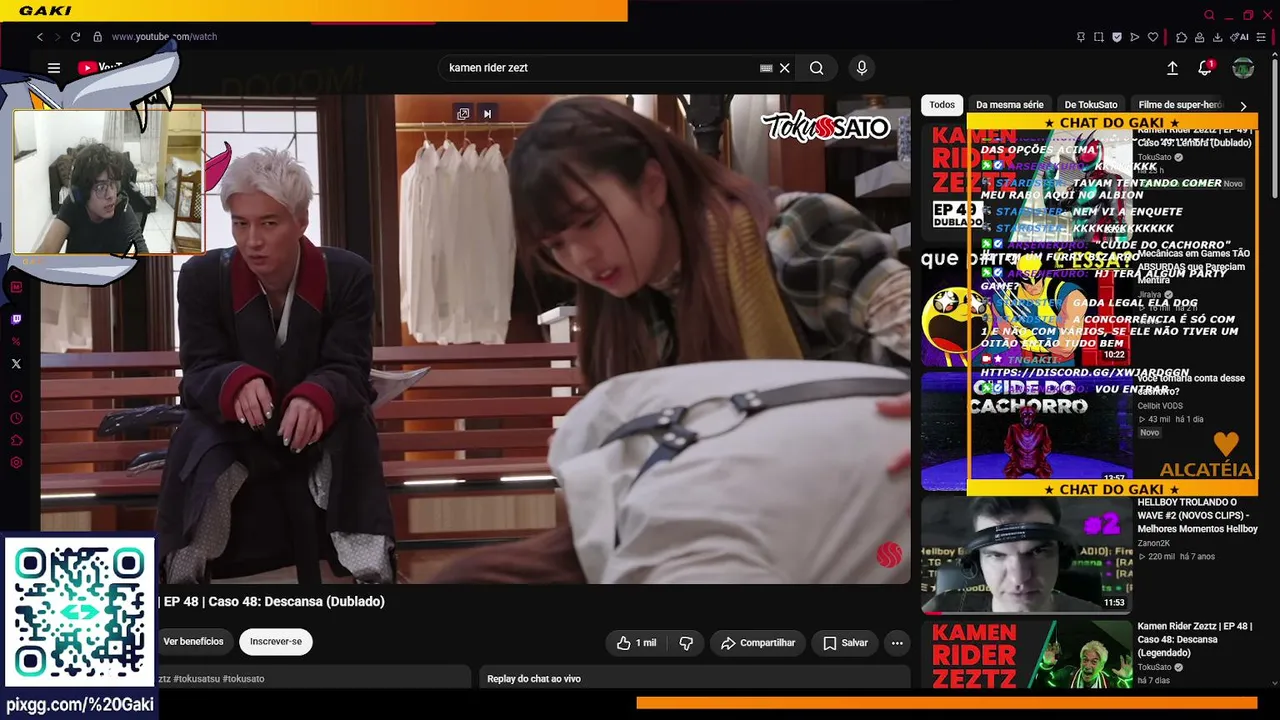Viewport: 1280px width, 720px height.
Task: Click the kamen rider zezt search field
Action: (x=600, y=68)
